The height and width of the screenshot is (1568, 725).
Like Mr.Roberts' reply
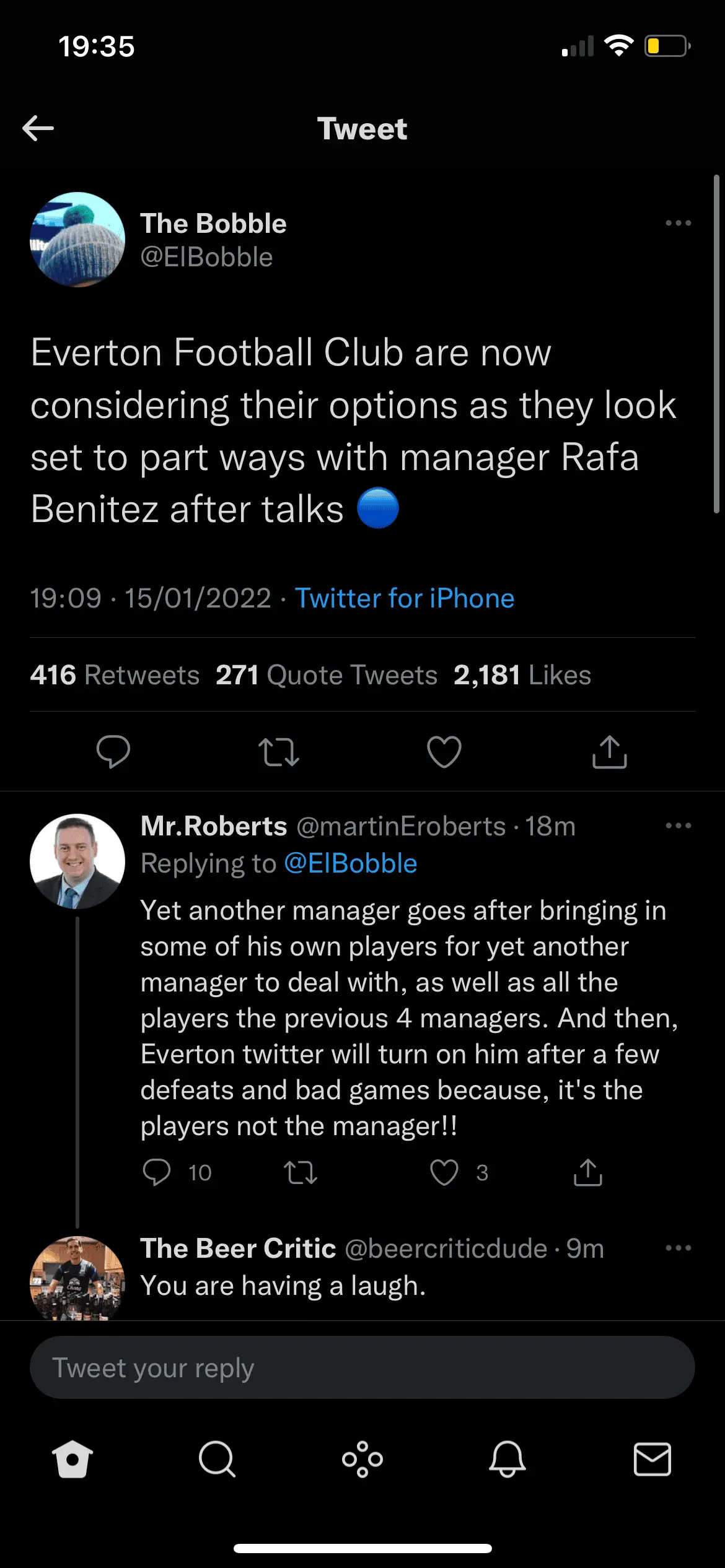click(444, 1172)
